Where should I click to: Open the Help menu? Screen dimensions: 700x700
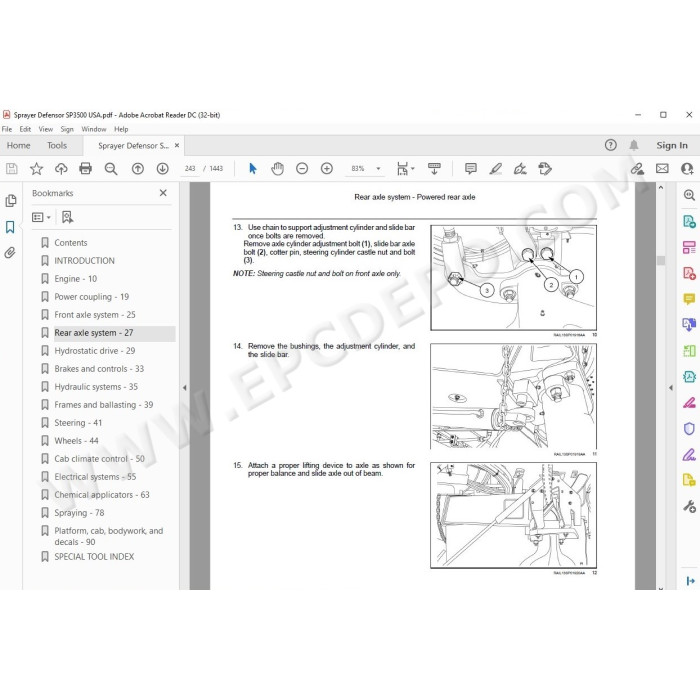point(121,129)
